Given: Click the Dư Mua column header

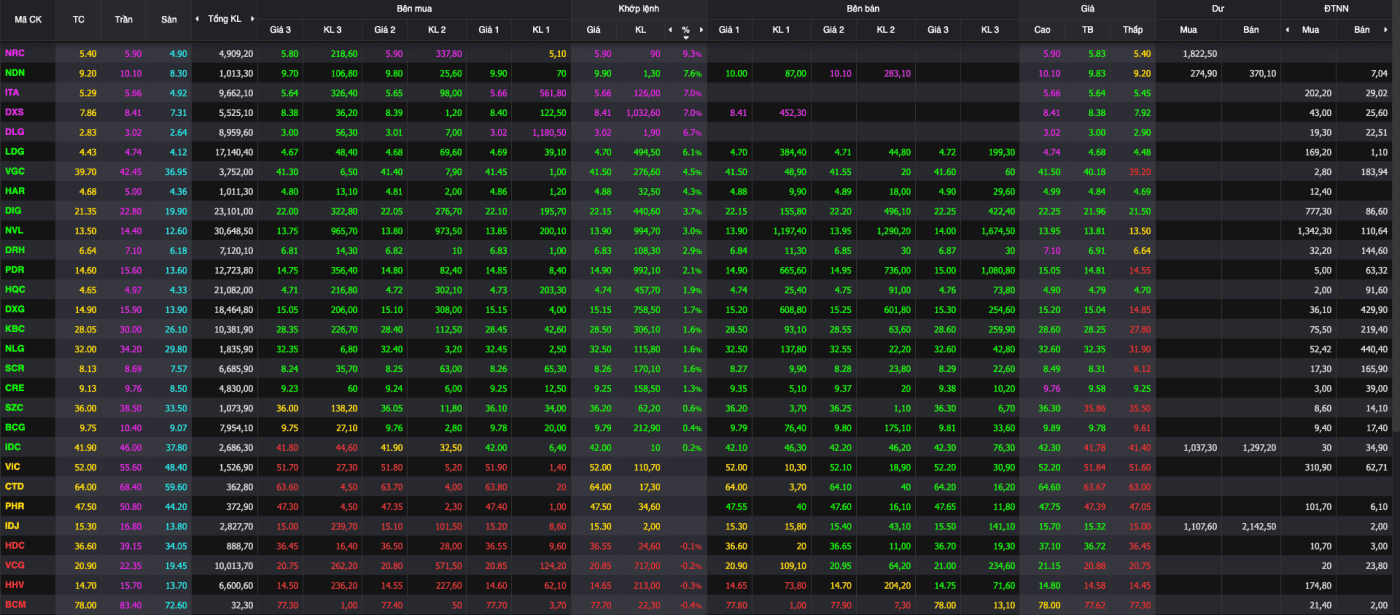Looking at the screenshot, I should pos(1188,30).
